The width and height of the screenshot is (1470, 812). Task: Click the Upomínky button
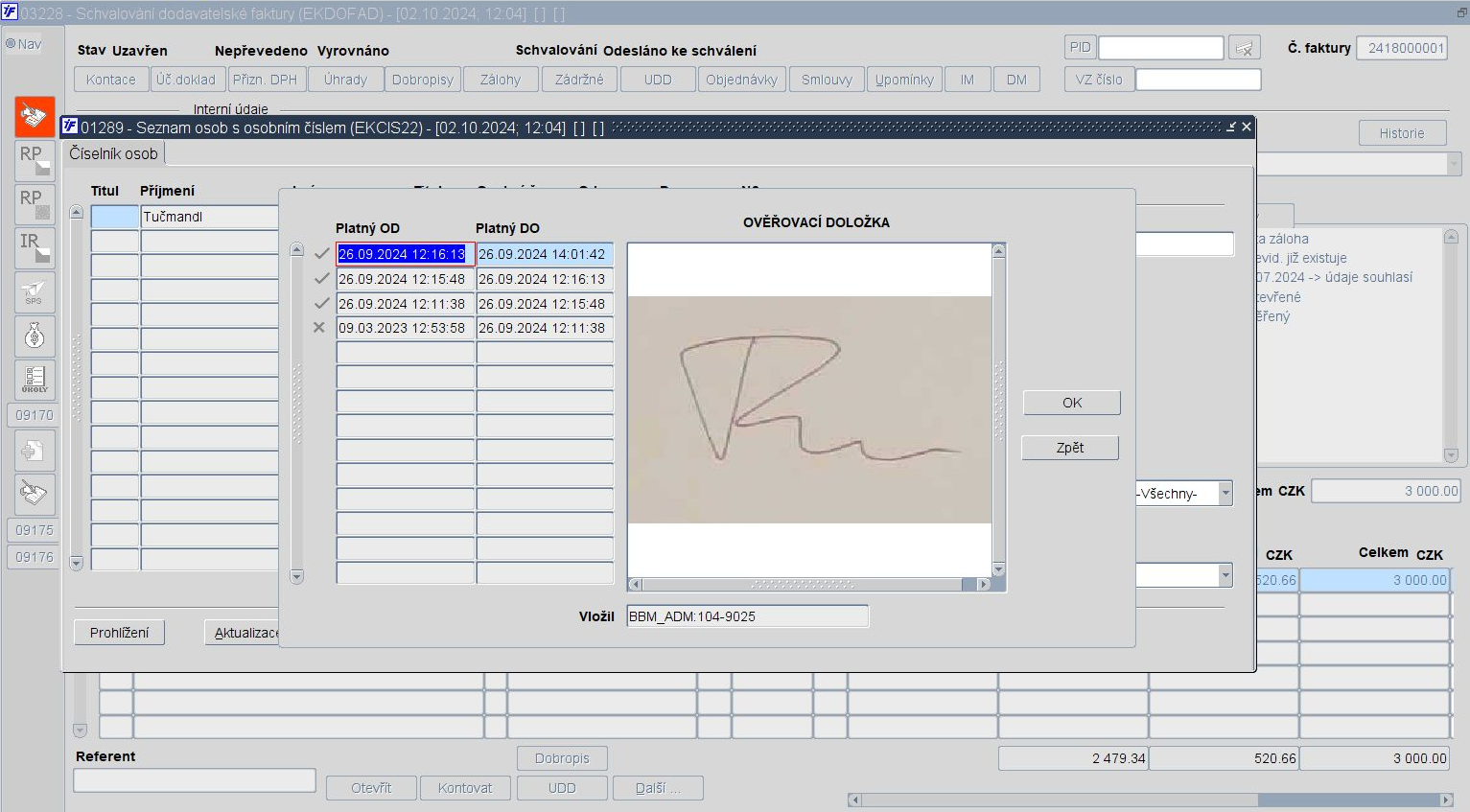point(904,80)
